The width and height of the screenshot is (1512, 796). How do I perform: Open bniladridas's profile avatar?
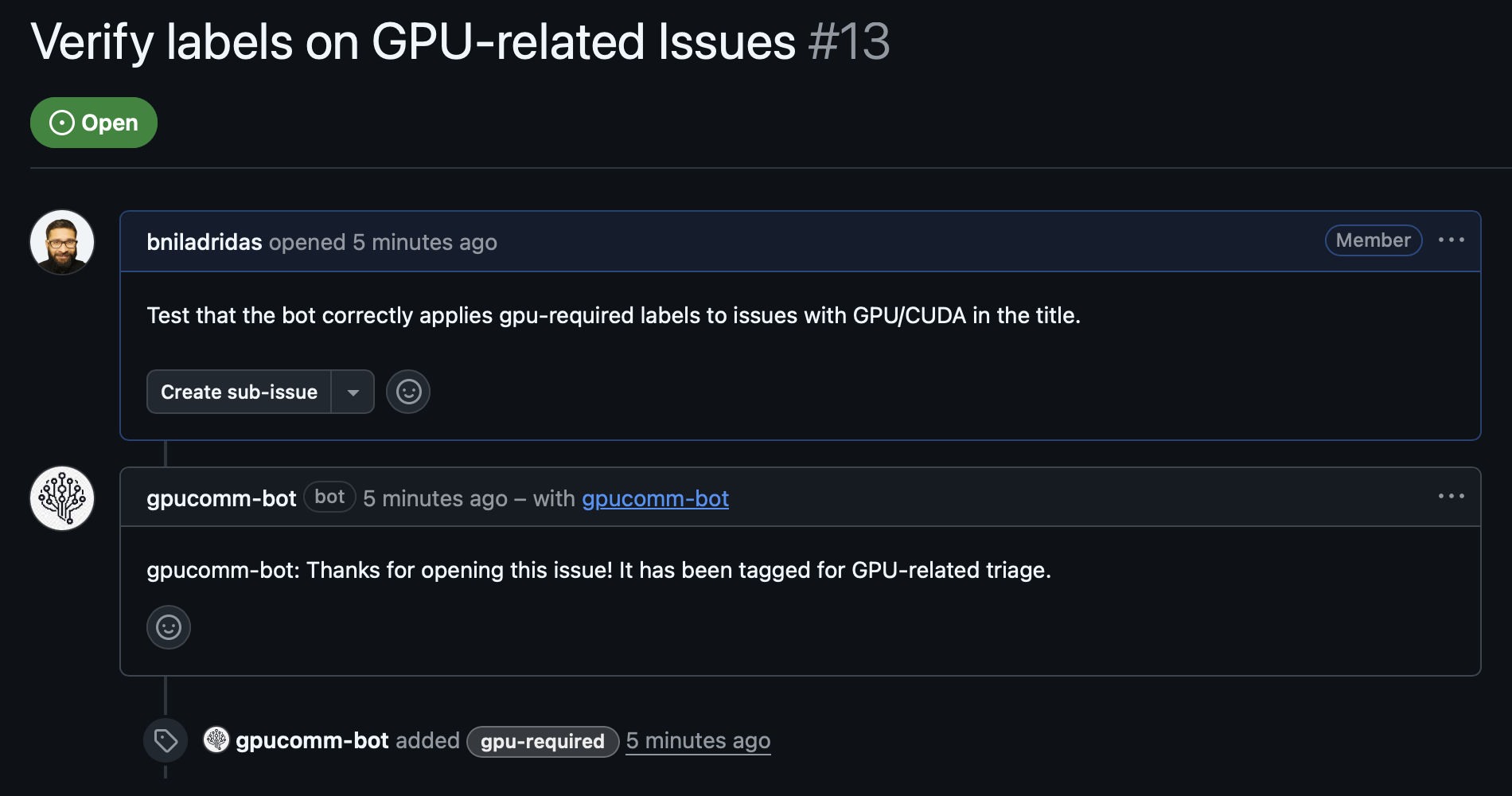coord(62,243)
